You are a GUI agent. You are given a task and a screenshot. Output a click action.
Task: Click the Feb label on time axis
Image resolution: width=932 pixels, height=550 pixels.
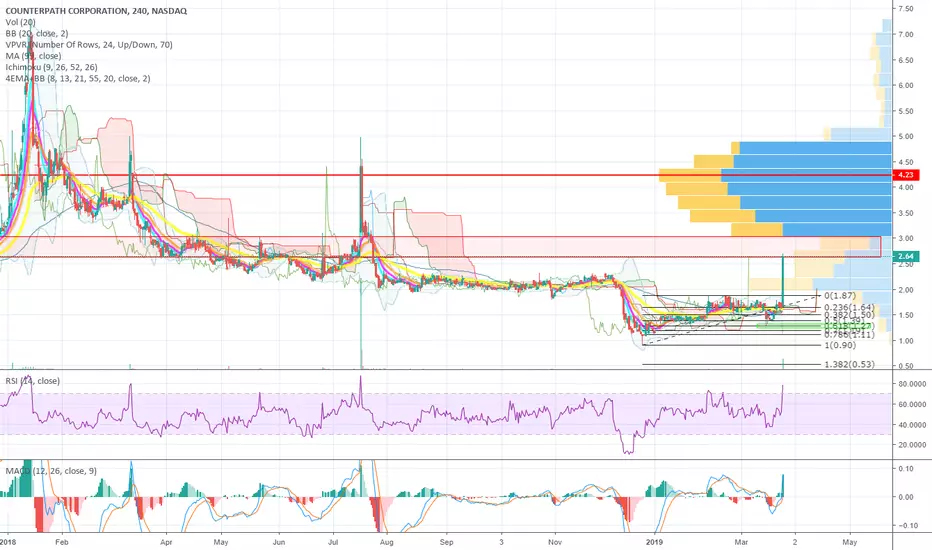tap(61, 542)
